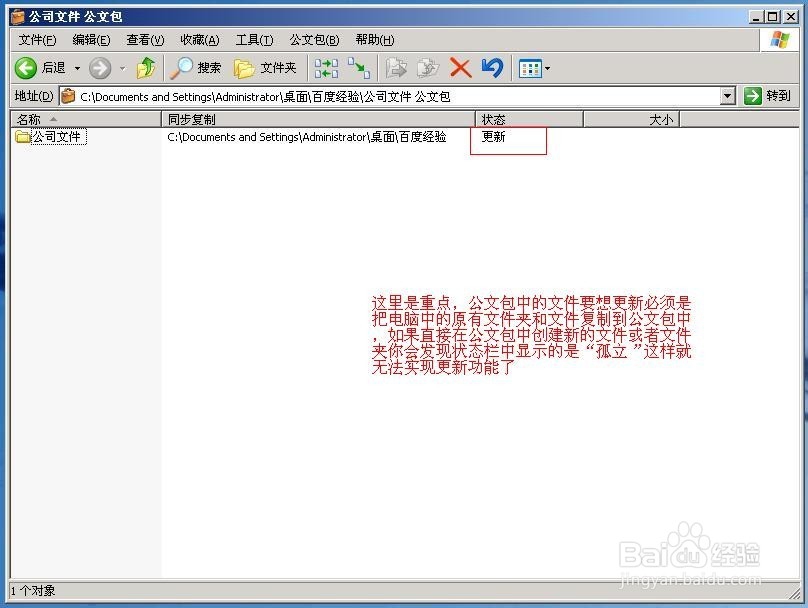Open the 帮助(H) menu

click(375, 40)
